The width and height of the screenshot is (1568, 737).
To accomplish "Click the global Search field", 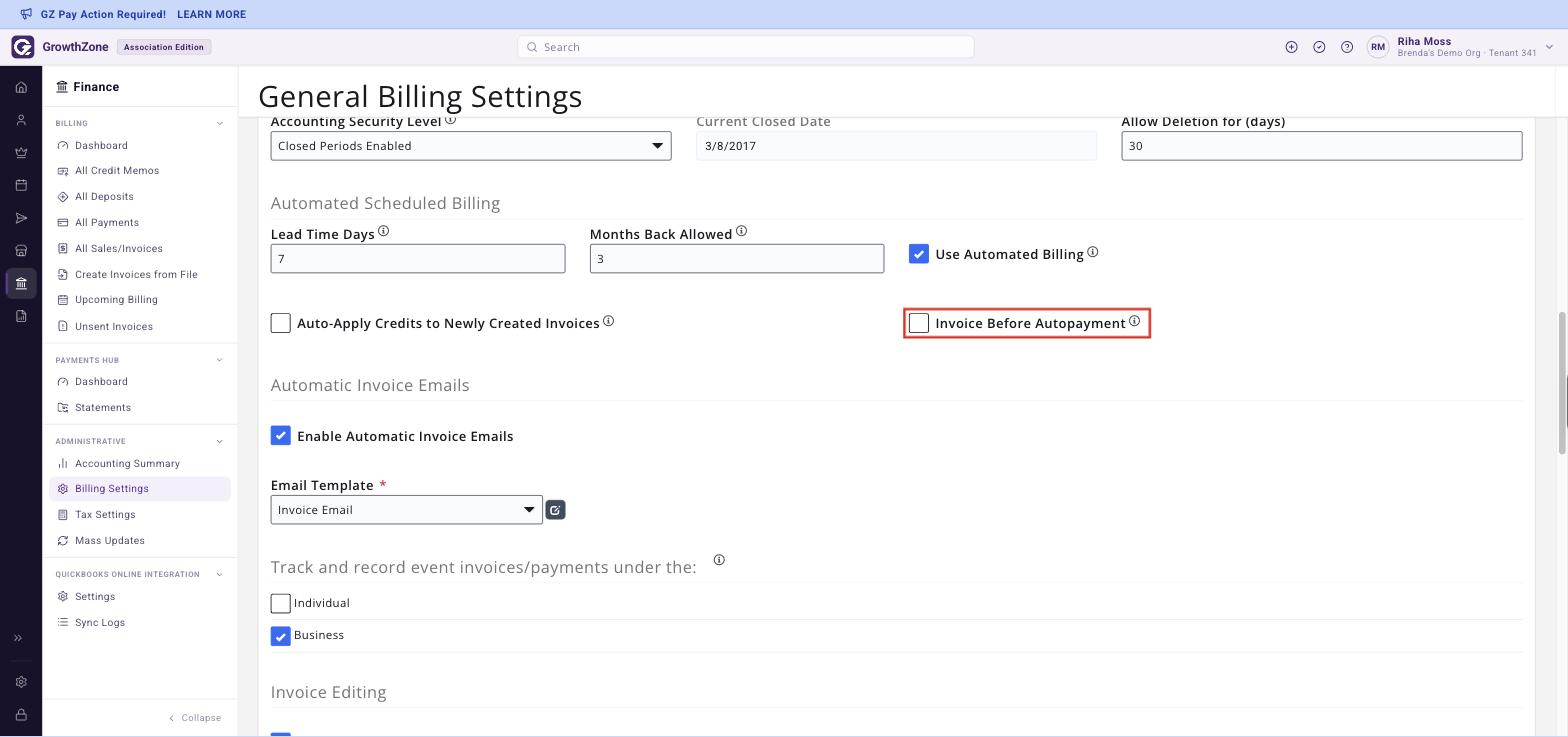I will pyautogui.click(x=746, y=47).
